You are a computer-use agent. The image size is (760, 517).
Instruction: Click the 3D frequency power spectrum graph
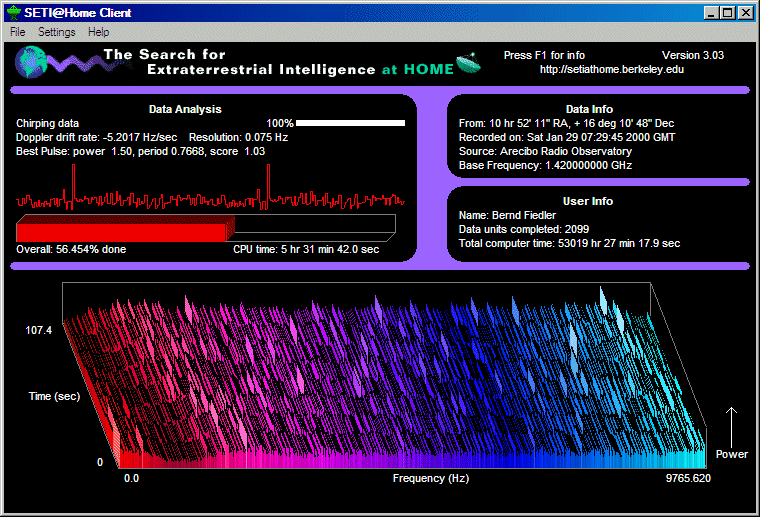(385, 376)
